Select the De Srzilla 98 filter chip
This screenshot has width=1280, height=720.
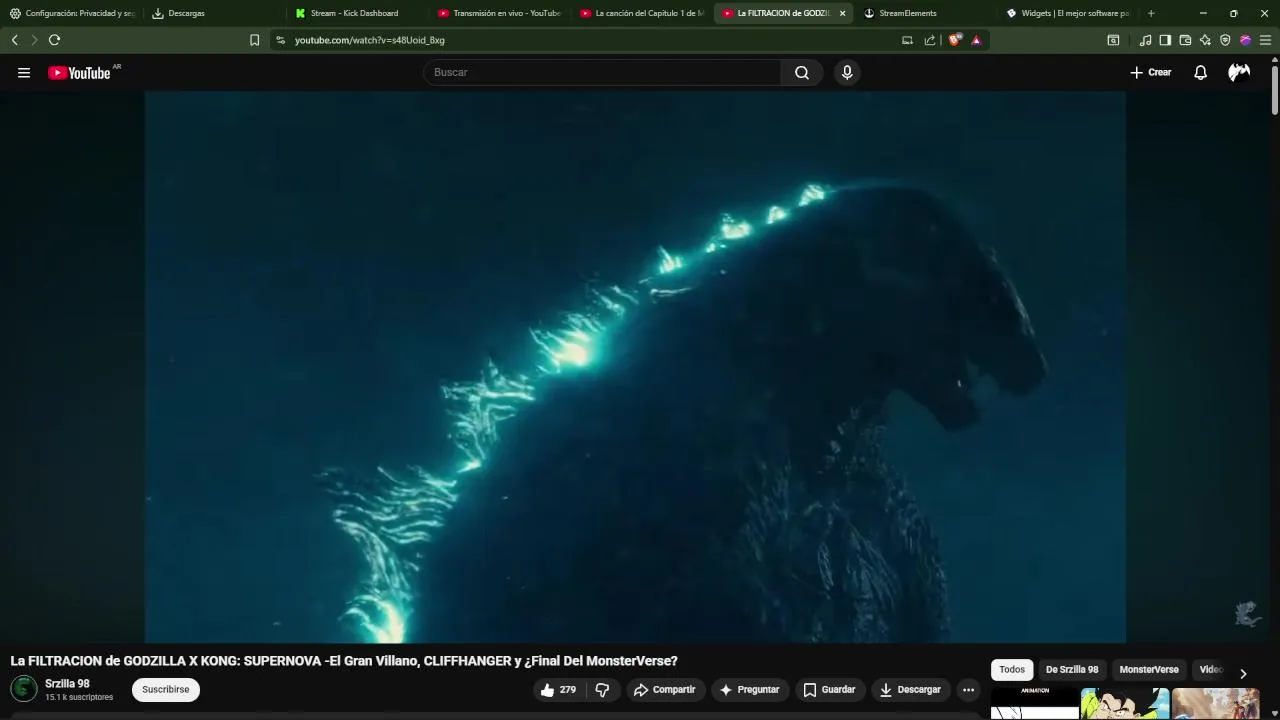click(1072, 670)
